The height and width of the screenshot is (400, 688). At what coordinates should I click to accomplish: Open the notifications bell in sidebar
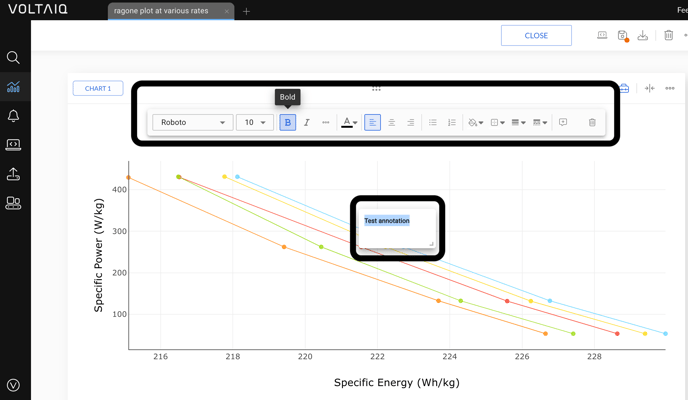[x=13, y=116]
